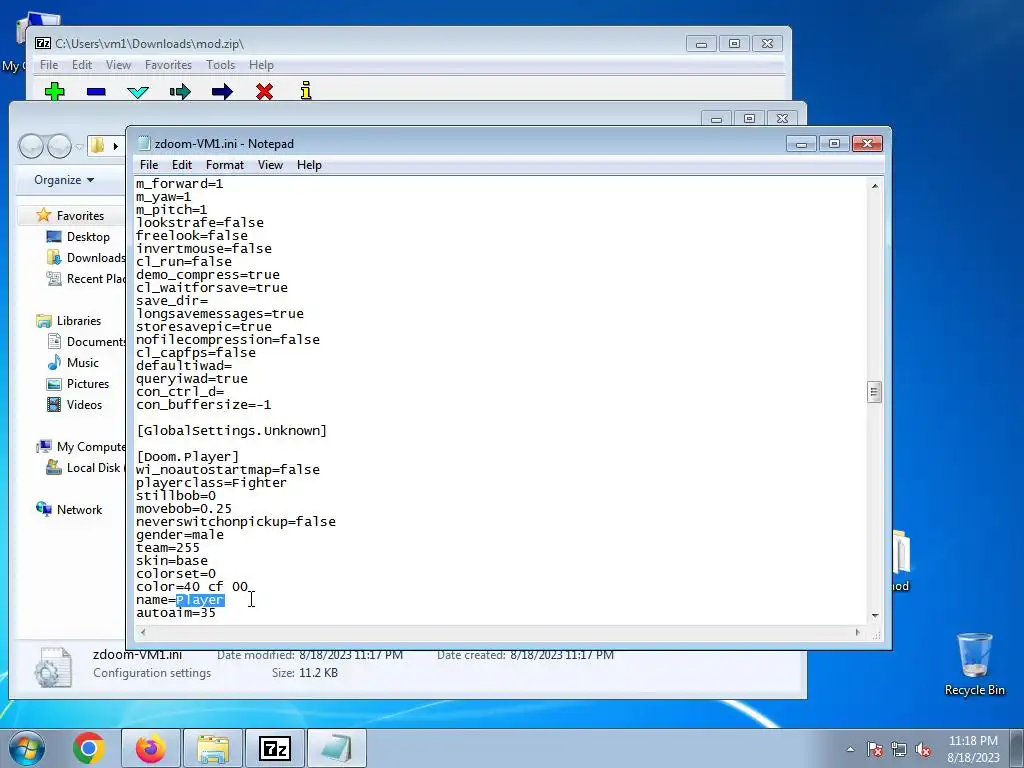Screen dimensions: 1024x768
Task: Switch to File Explorer taskbar button
Action: point(213,748)
